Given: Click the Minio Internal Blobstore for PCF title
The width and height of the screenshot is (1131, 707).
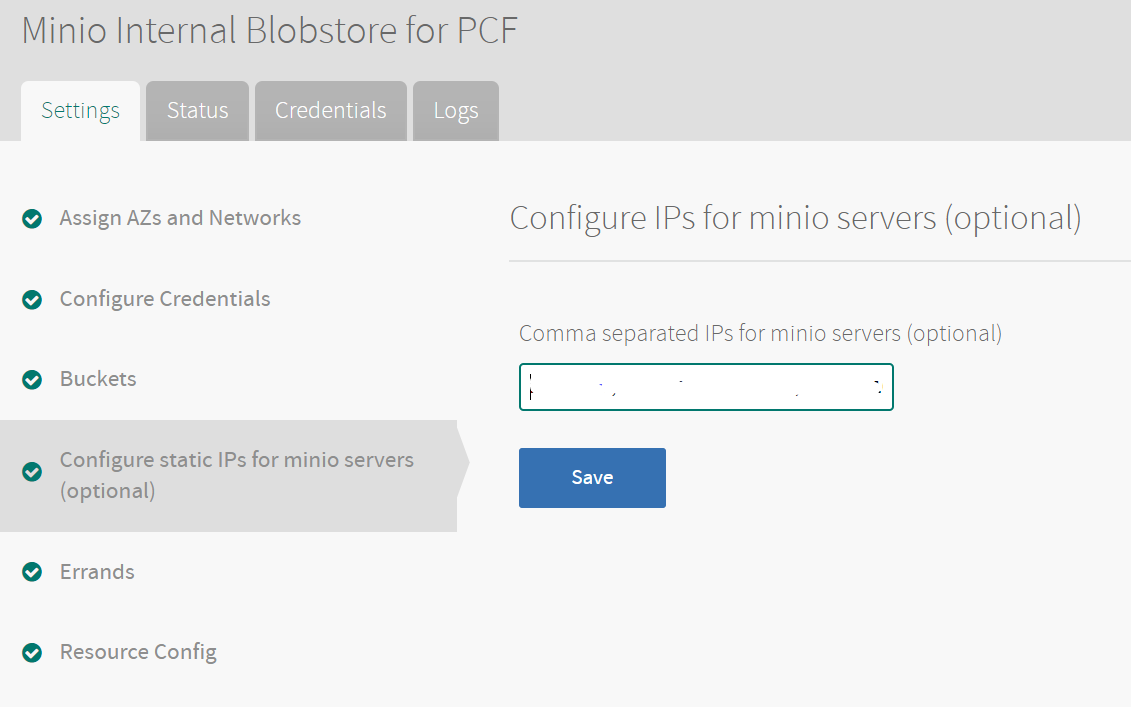Looking at the screenshot, I should pyautogui.click(x=270, y=30).
